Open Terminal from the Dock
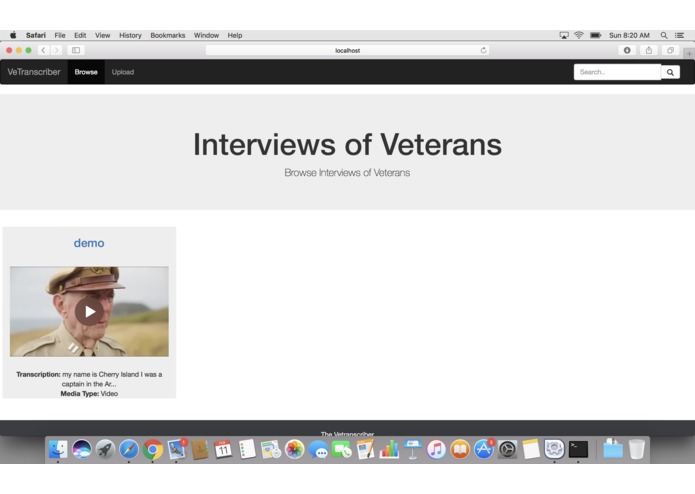This screenshot has width=695, height=494. 578,449
